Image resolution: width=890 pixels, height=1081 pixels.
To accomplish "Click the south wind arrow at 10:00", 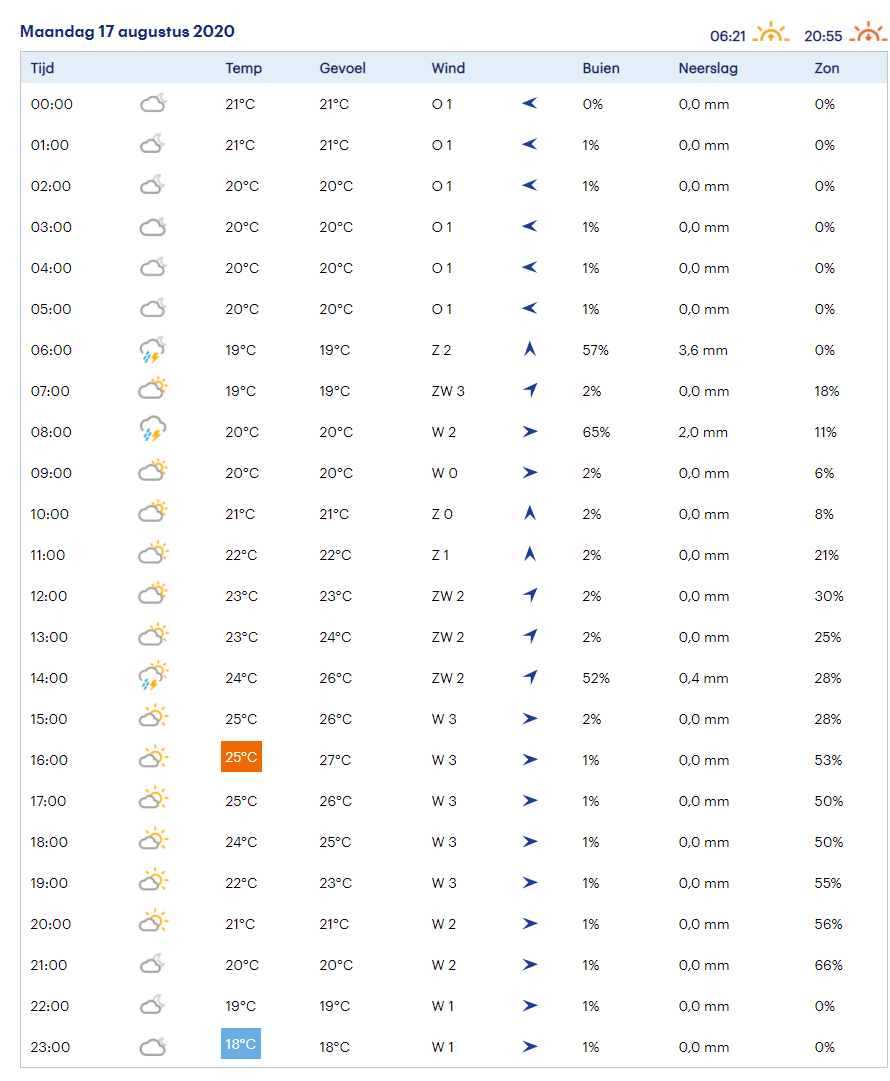I will tap(530, 514).
